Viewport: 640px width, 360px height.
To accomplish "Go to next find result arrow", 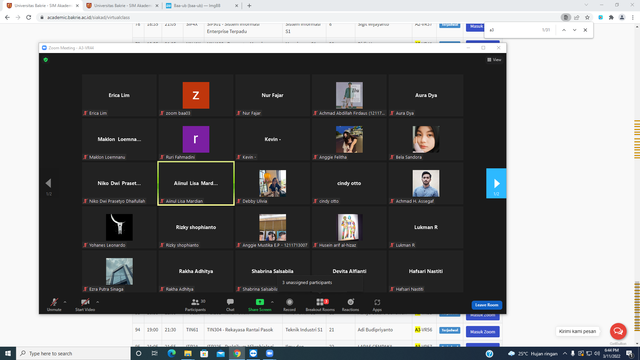I will [x=574, y=30].
